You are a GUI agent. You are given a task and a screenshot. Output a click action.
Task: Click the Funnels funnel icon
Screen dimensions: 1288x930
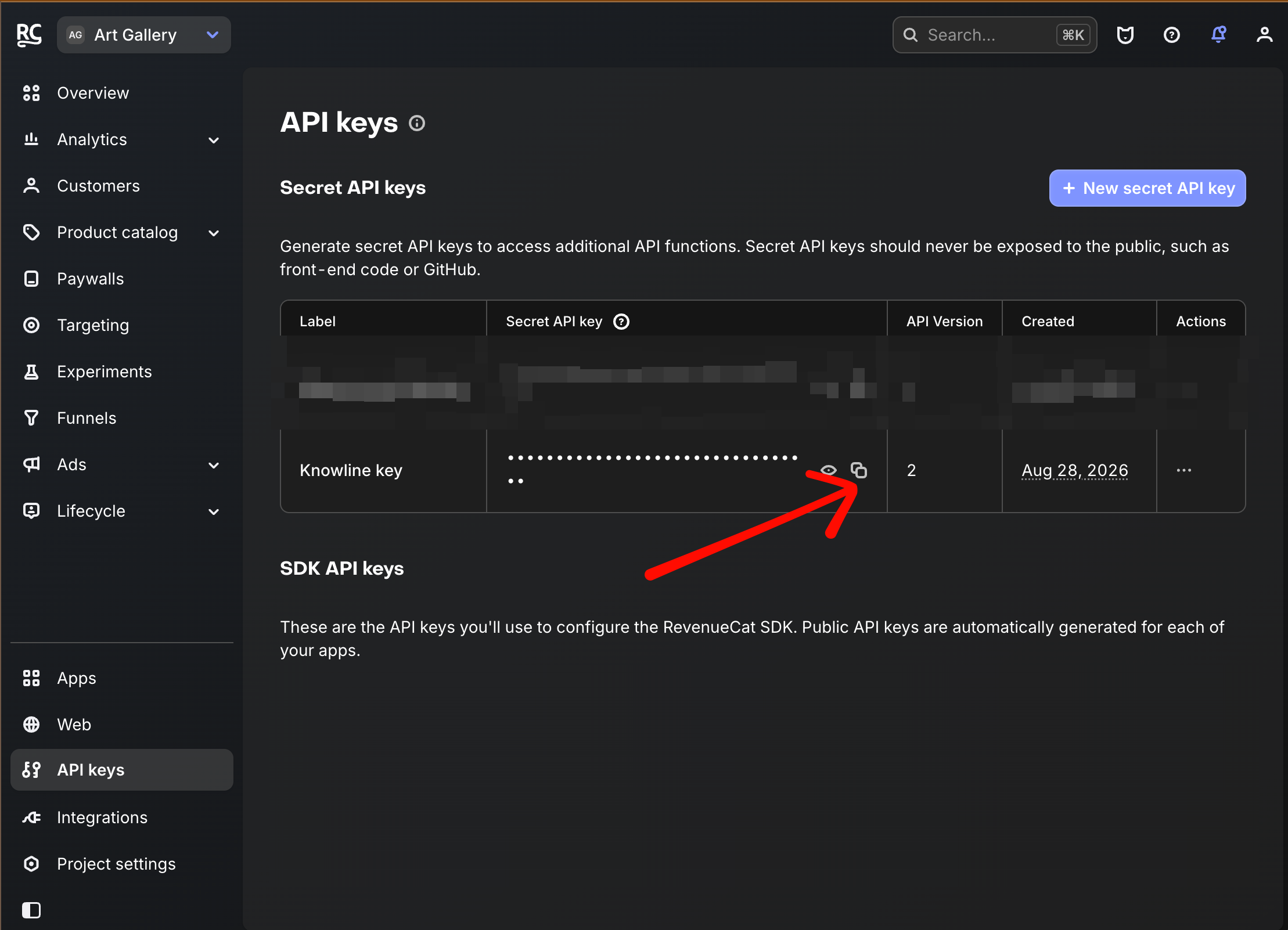point(31,418)
